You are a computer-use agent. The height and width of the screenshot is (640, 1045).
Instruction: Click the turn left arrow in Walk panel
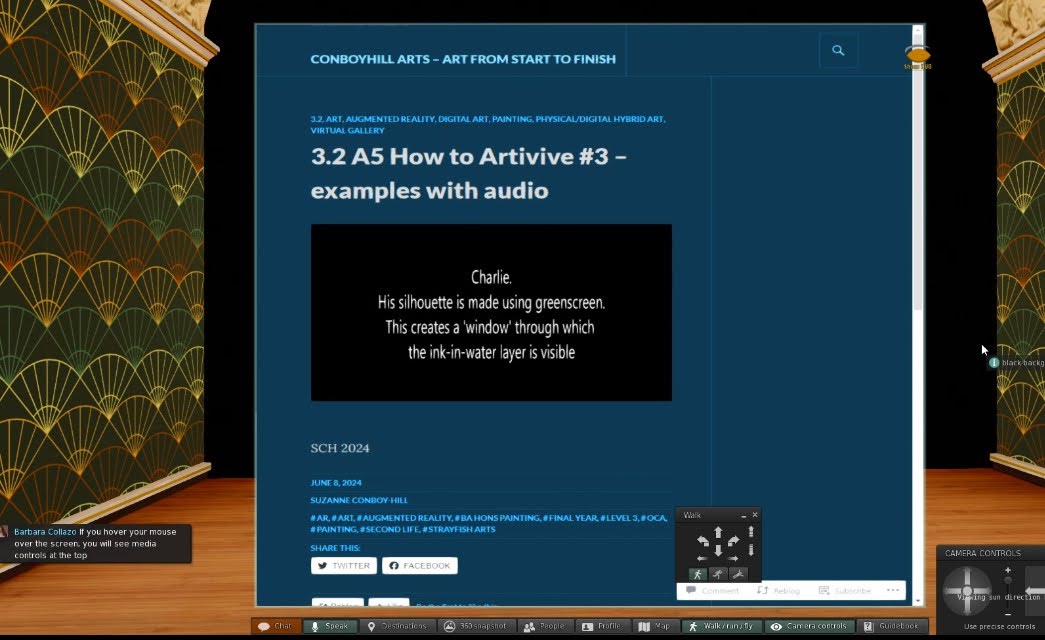[702, 541]
